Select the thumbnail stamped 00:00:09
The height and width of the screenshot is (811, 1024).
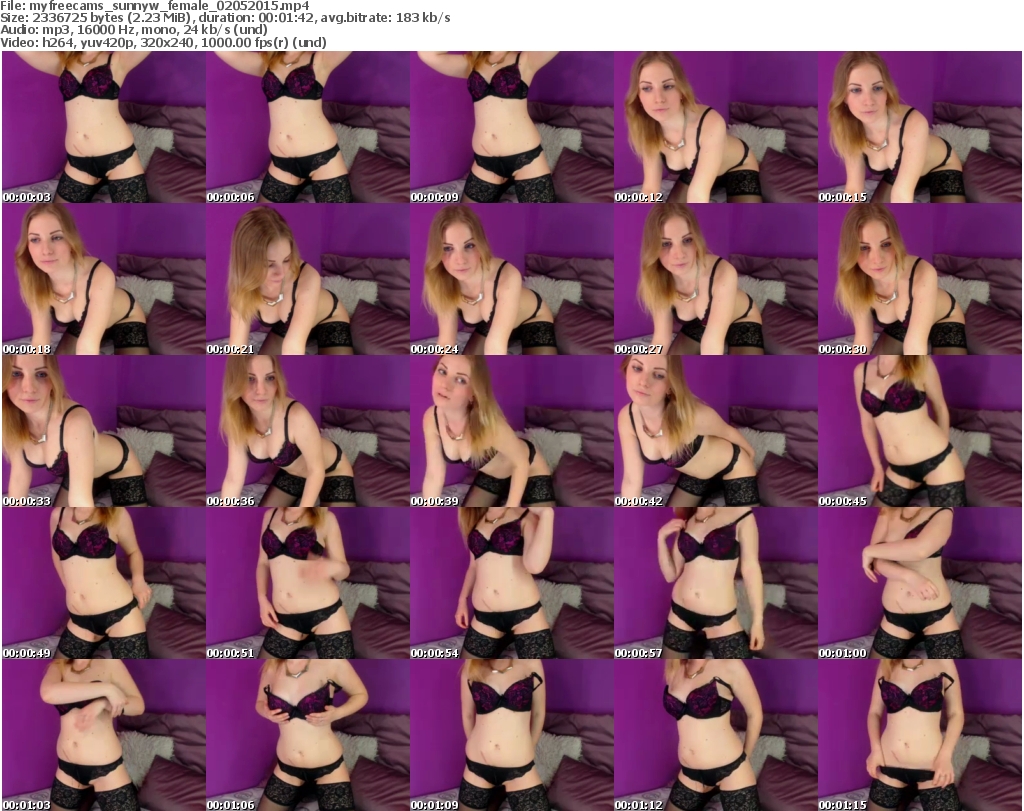(512, 127)
